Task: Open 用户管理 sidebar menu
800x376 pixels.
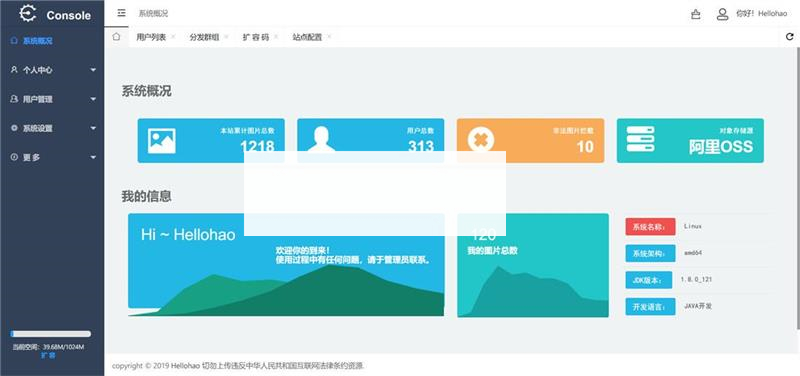Action: 52,99
